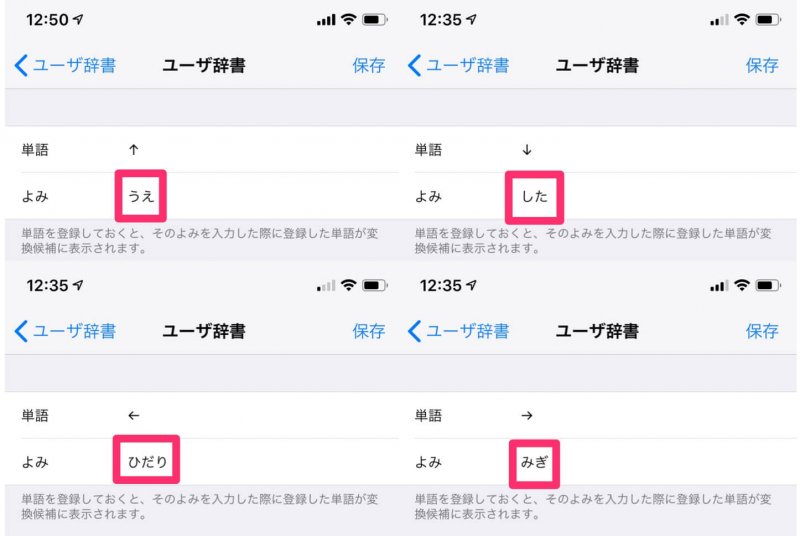Image resolution: width=800 pixels, height=536 pixels.
Task: Tap 保存 in the up-arrow screen
Action: pos(368,66)
